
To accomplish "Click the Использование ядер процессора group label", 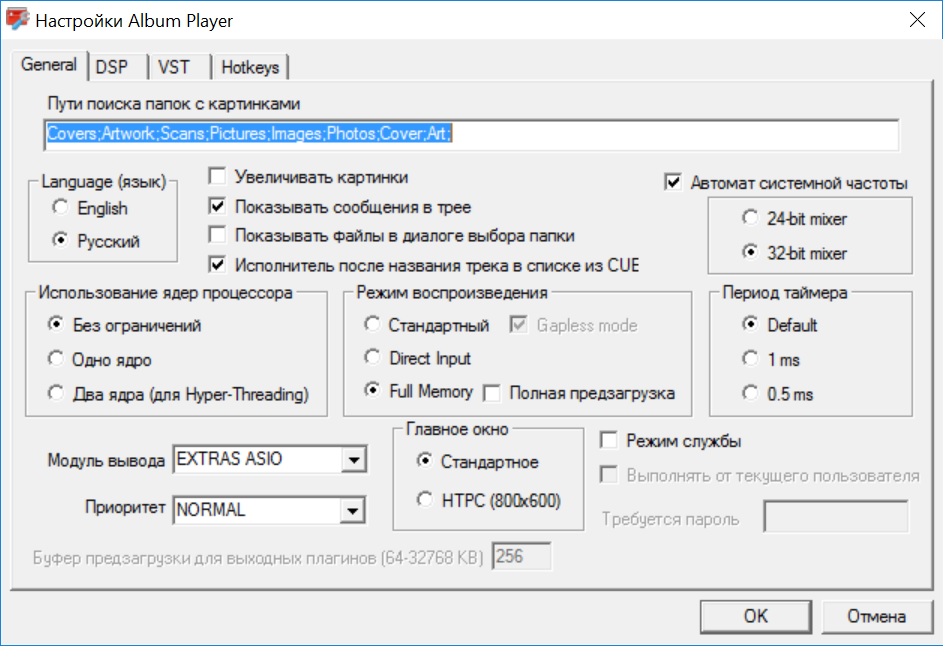I will [x=165, y=293].
